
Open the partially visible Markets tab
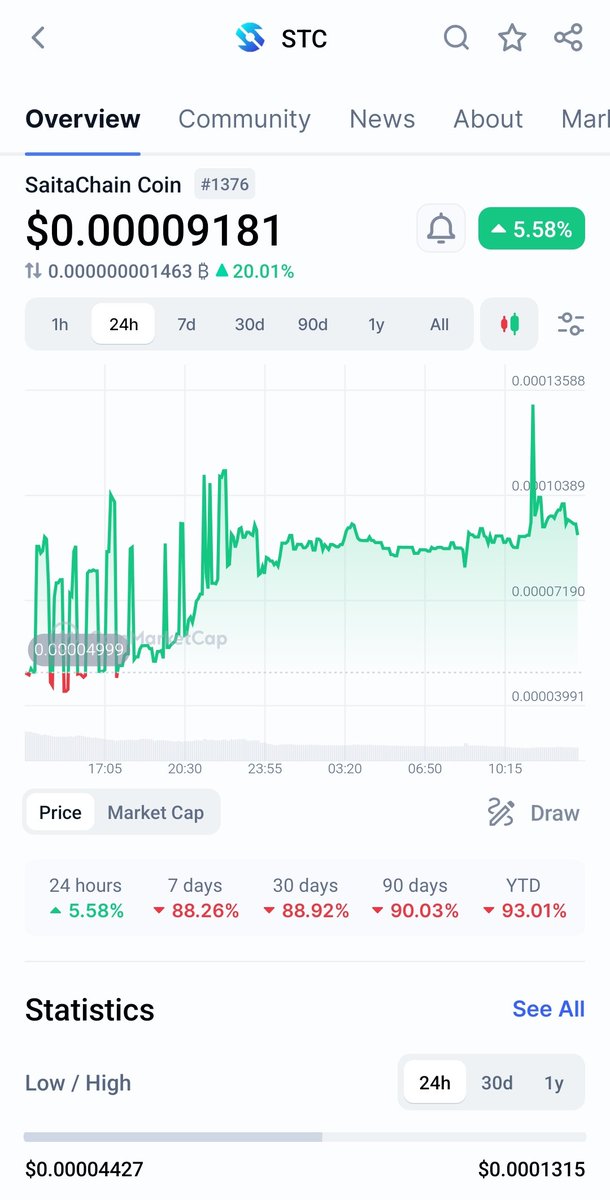[x=585, y=119]
